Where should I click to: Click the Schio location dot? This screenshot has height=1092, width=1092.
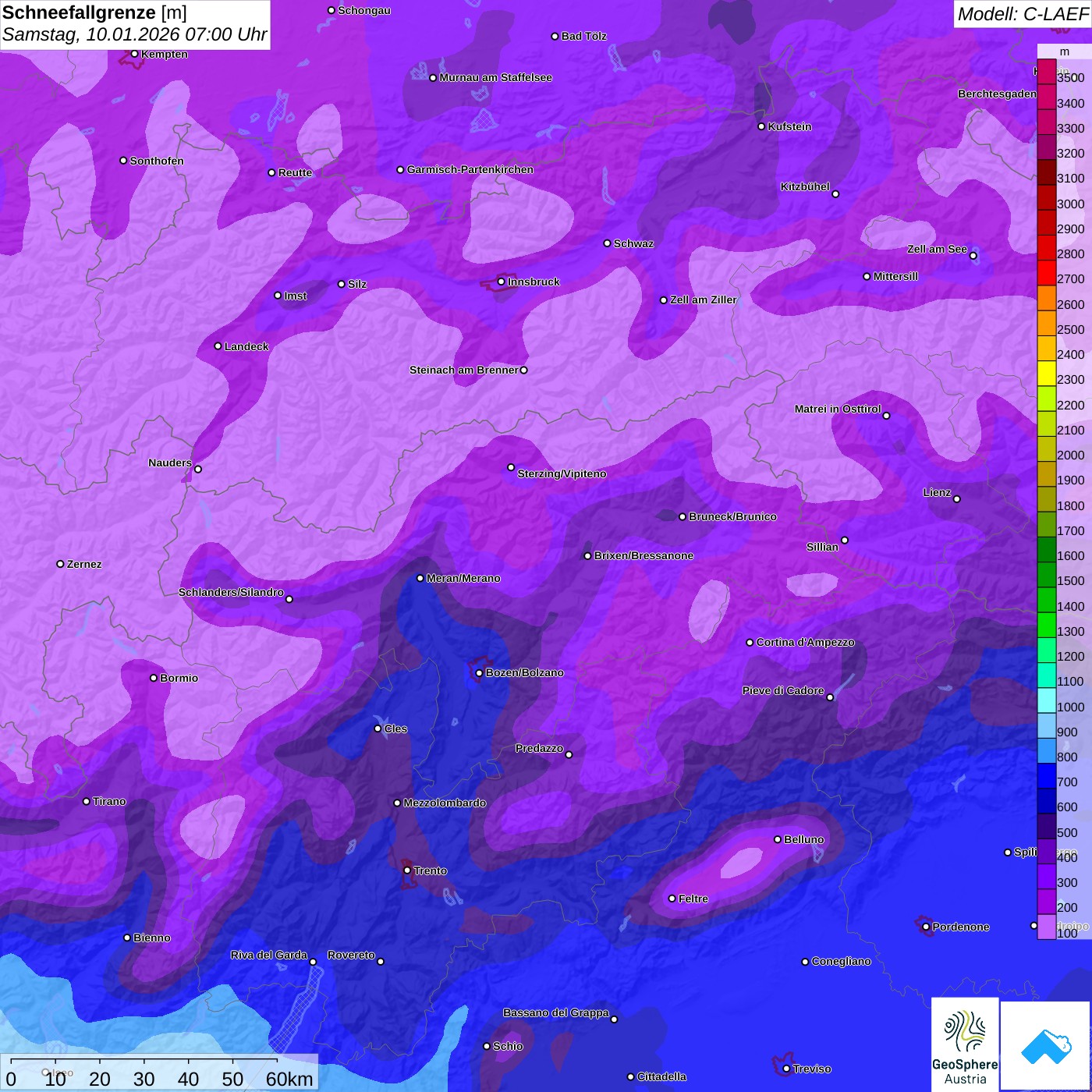pyautogui.click(x=487, y=1046)
